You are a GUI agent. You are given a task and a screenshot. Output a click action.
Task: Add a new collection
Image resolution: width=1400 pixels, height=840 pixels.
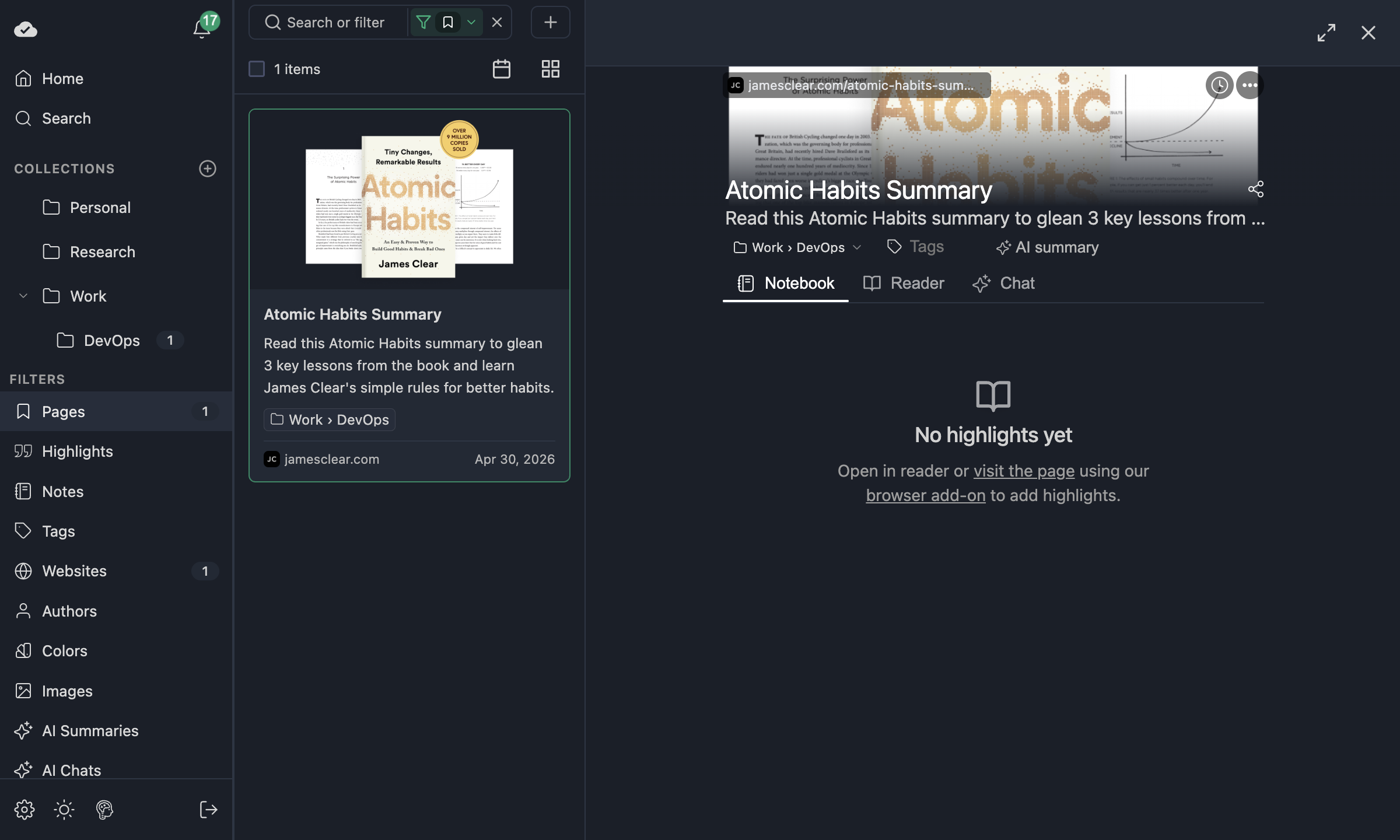point(208,169)
